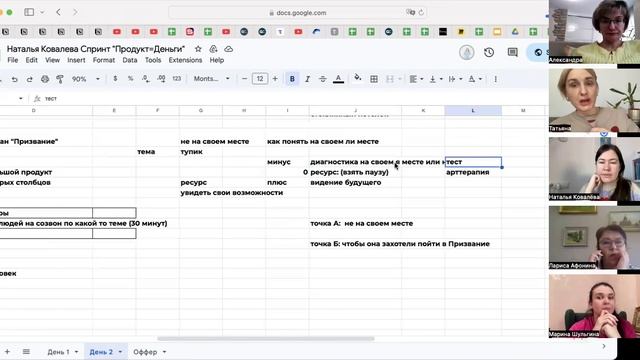The image size is (640, 360).
Task: Click the font size field showing 12
Action: coord(260,79)
